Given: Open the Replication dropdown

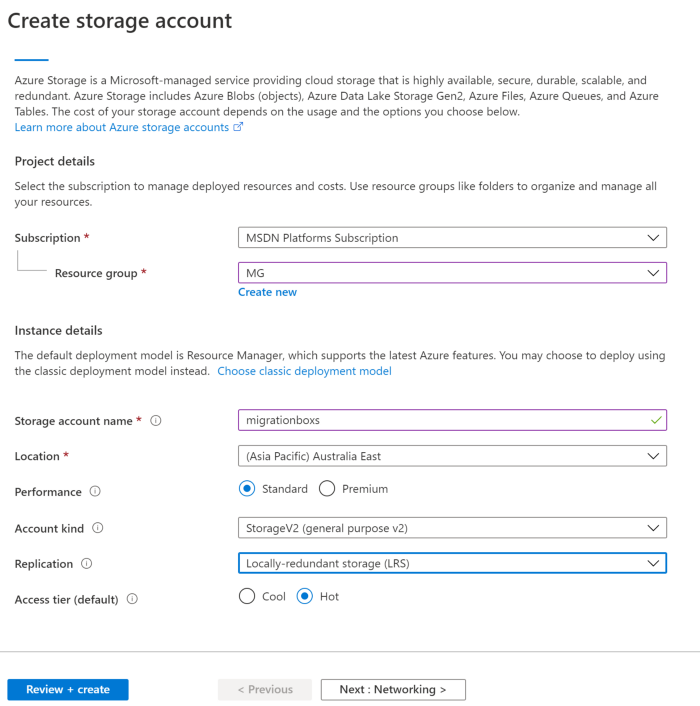Looking at the screenshot, I should 452,563.
